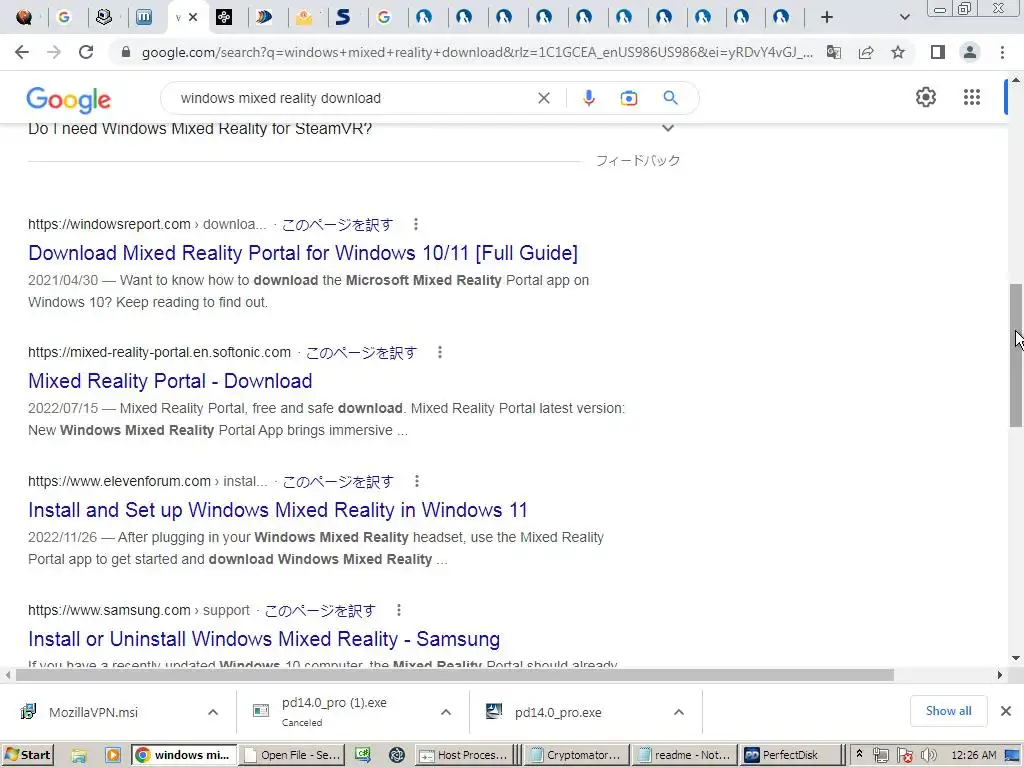Open a new browser tab
Image resolution: width=1024 pixels, height=768 pixels.
[827, 18]
